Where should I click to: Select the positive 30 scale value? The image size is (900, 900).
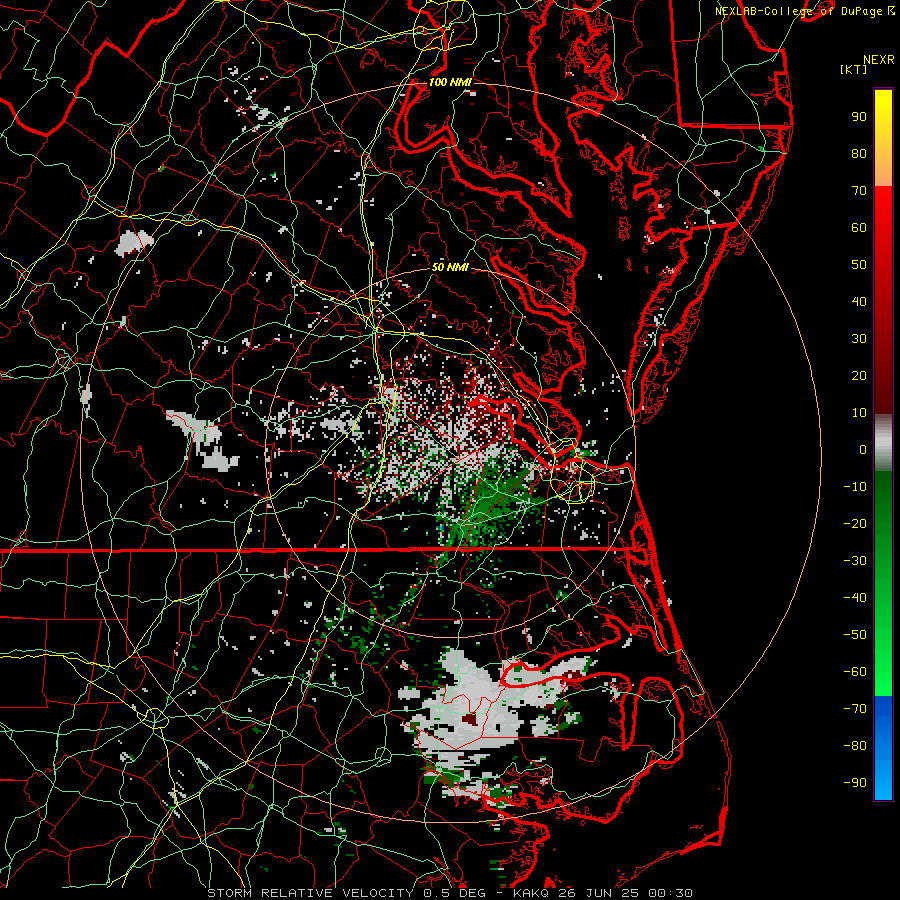[859, 339]
